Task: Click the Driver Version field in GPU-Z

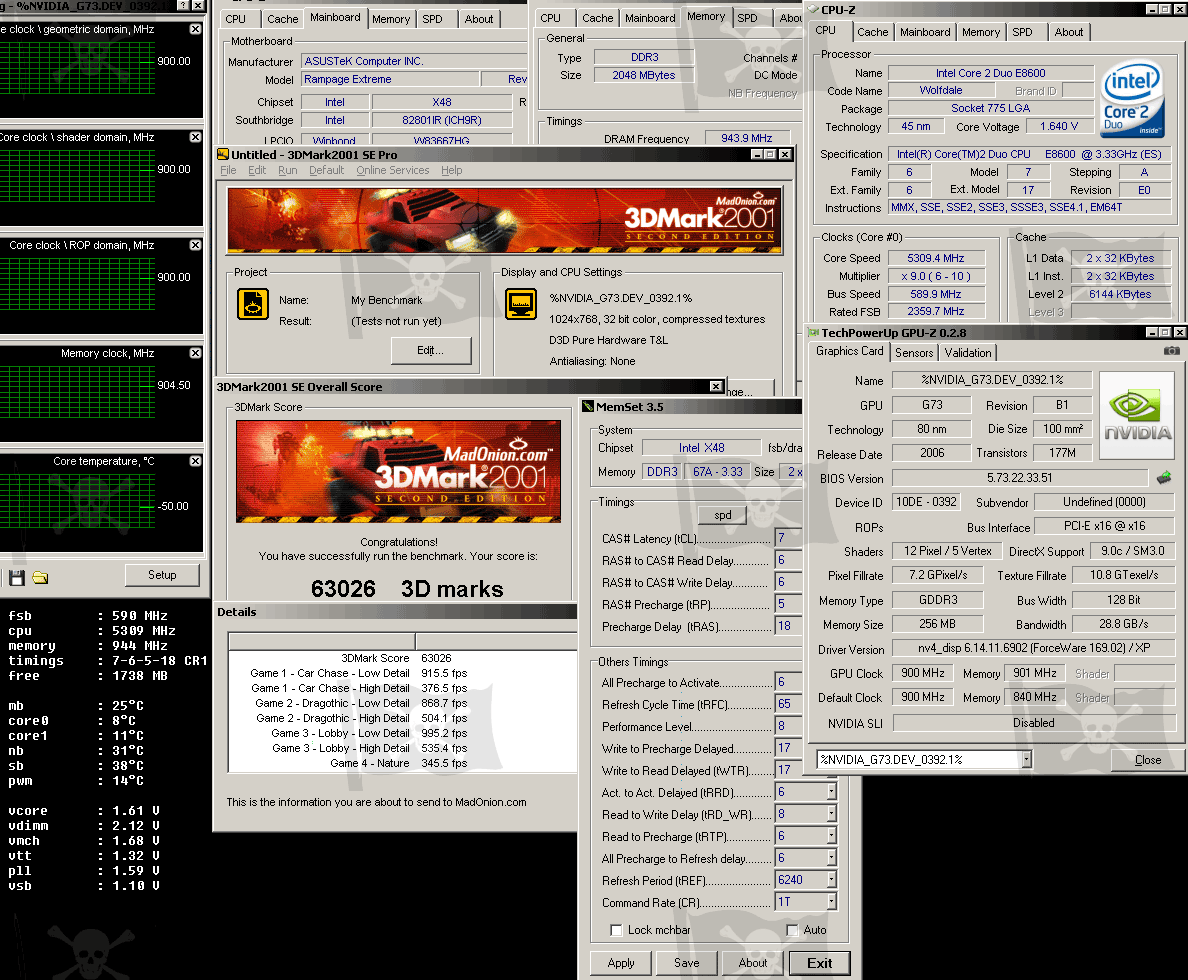Action: (1033, 648)
